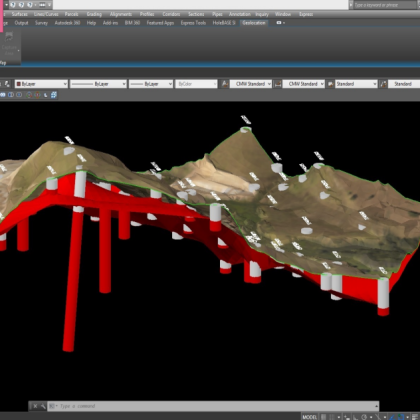Open the Profiles menu
The width and height of the screenshot is (420, 420).
point(147,14)
